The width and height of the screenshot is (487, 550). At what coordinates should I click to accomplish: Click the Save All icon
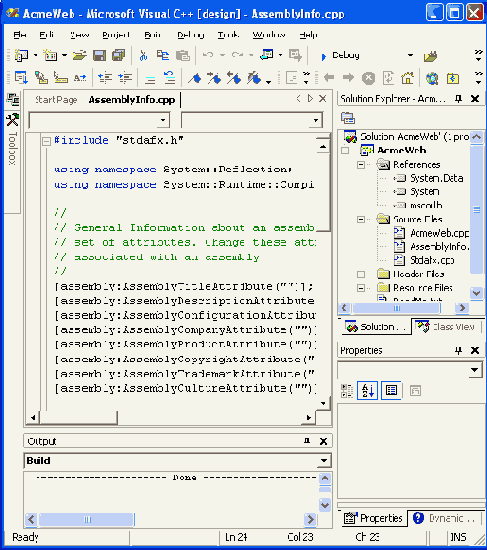[119, 55]
